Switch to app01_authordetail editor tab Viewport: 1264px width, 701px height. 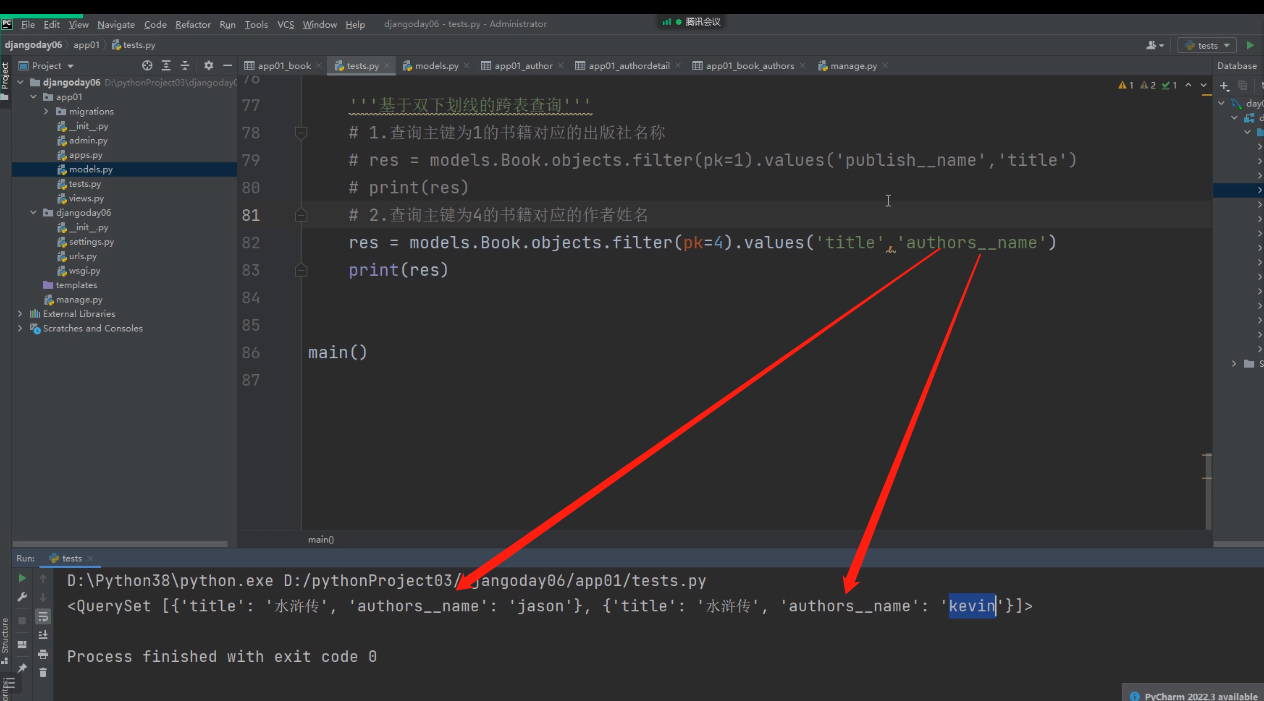(x=628, y=66)
